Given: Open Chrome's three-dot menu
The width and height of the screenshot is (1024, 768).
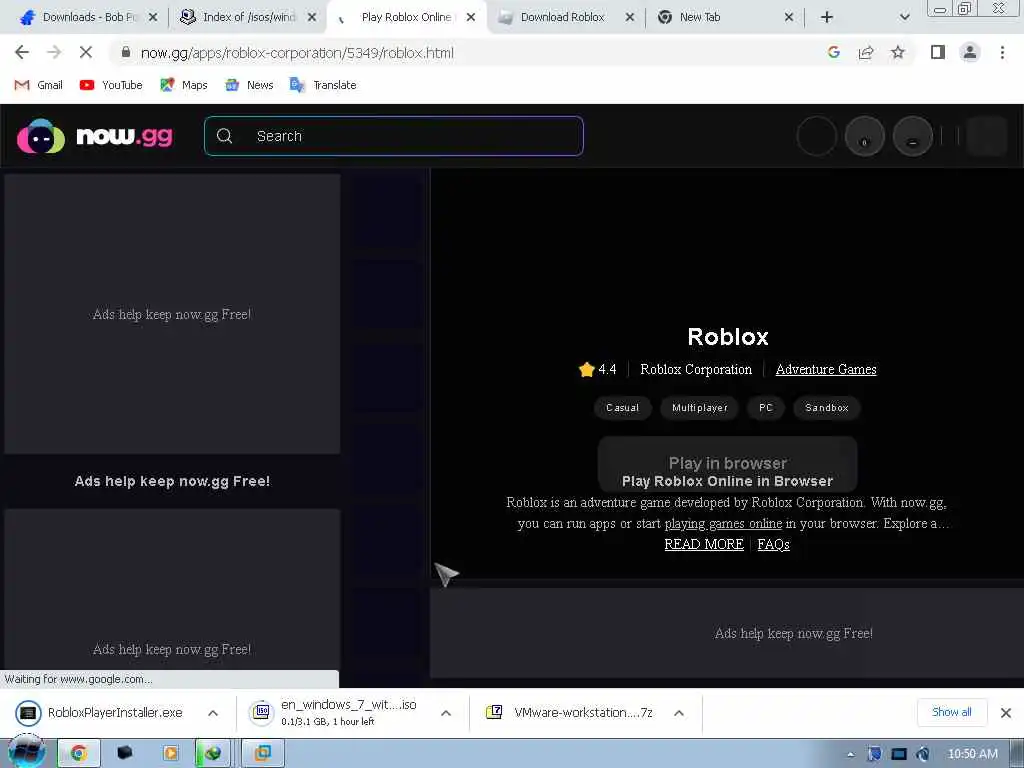Looking at the screenshot, I should point(1002,52).
